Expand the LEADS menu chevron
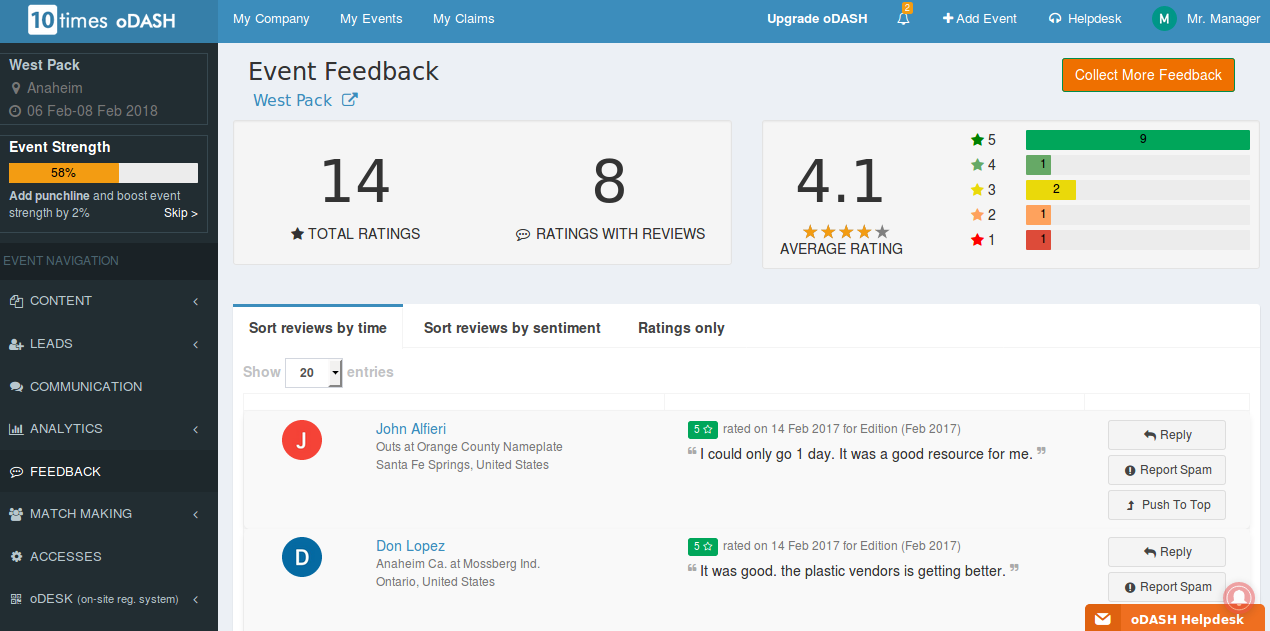The height and width of the screenshot is (631, 1270). 196,344
